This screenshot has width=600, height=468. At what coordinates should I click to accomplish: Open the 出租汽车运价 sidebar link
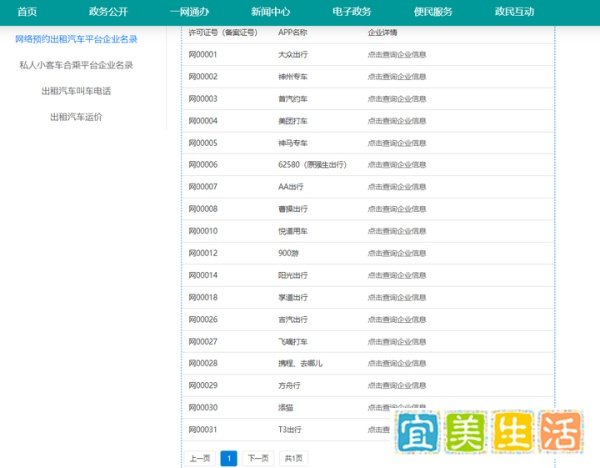click(x=76, y=117)
